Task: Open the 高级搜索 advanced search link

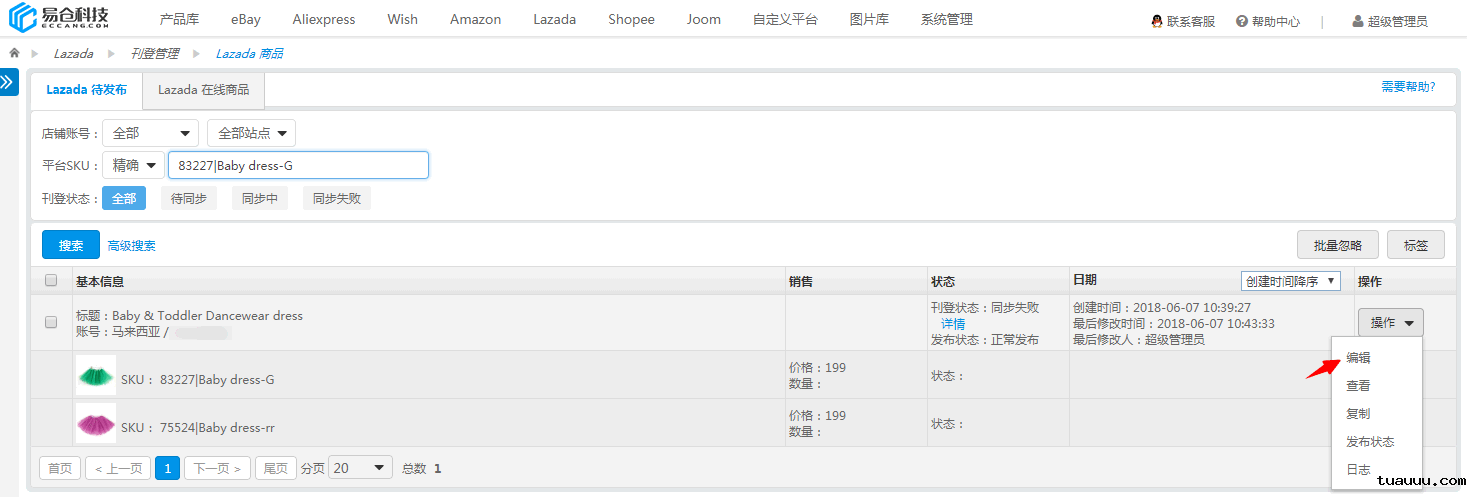Action: [131, 245]
